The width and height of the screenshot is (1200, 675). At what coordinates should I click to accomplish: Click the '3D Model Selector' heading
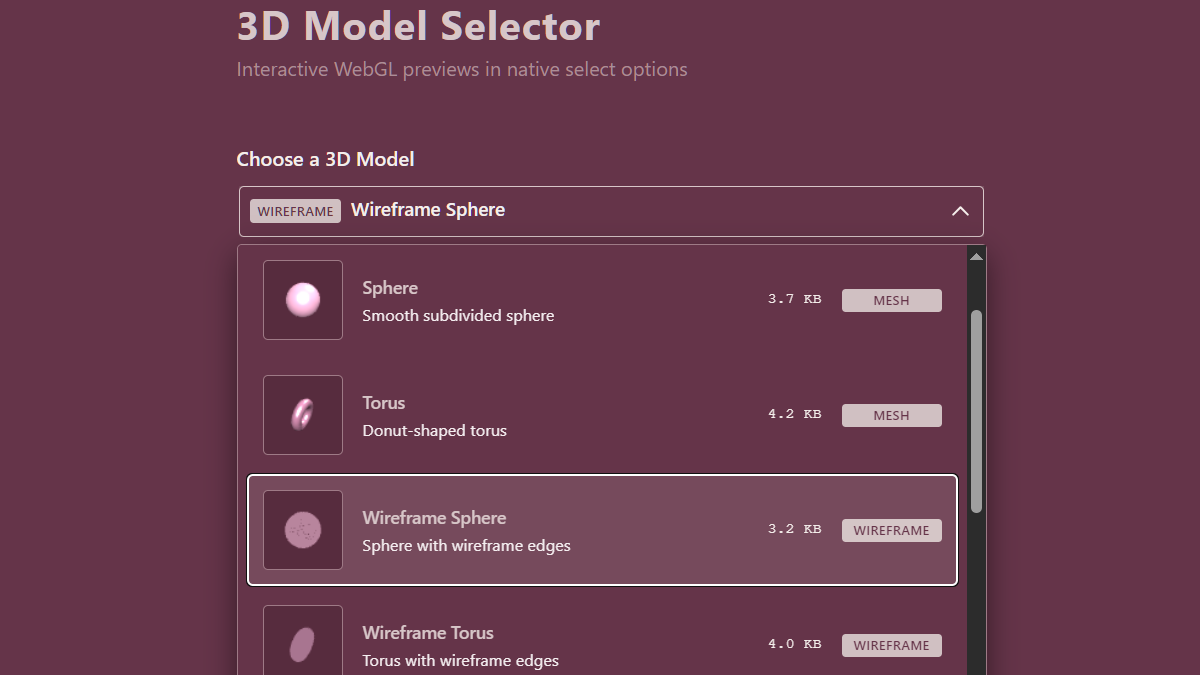[x=418, y=26]
